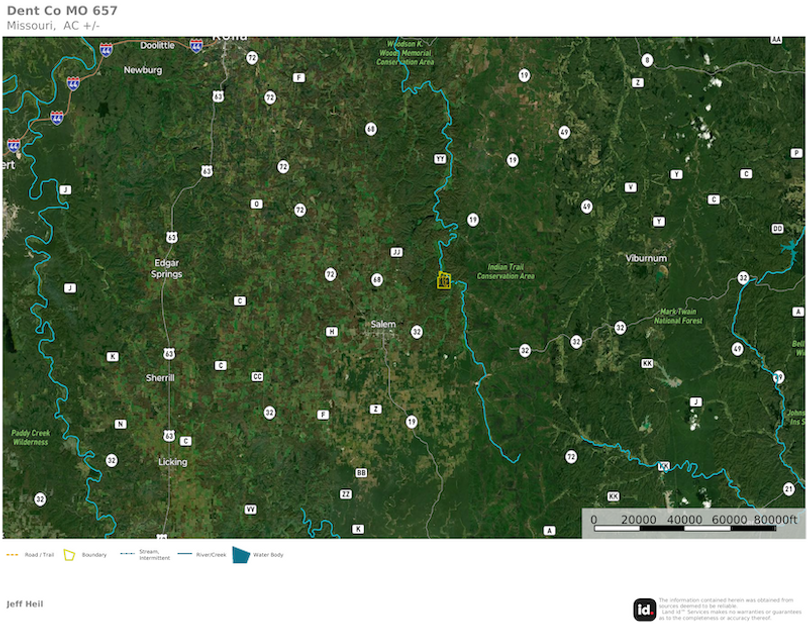The image size is (808, 624).
Task: Click the Mark Twain National Forest label
Action: (678, 316)
